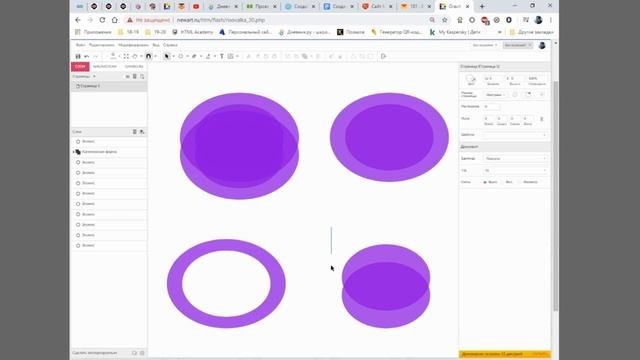640x360 pixels.
Task: Open the Chrome three-dot menu
Action: 551,20
